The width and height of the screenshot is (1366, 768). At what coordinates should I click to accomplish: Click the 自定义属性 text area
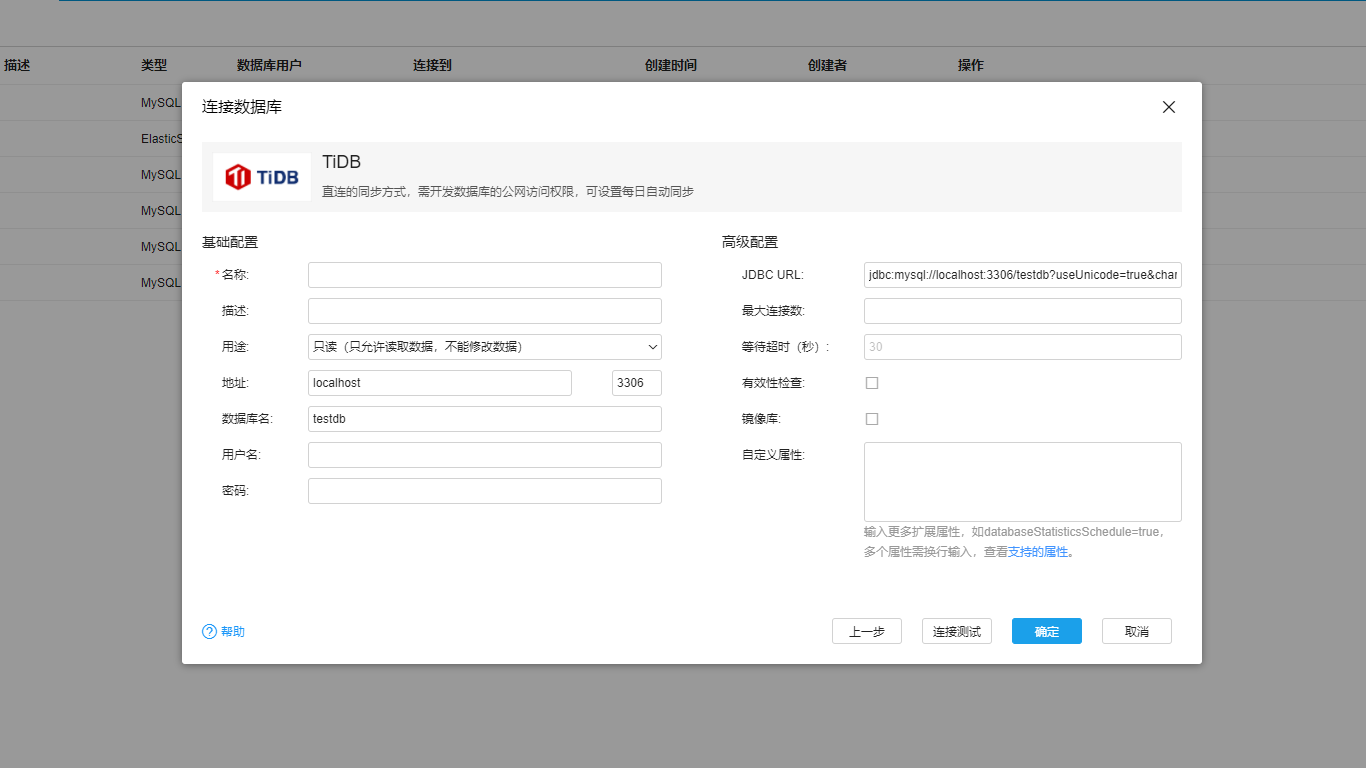(1023, 482)
